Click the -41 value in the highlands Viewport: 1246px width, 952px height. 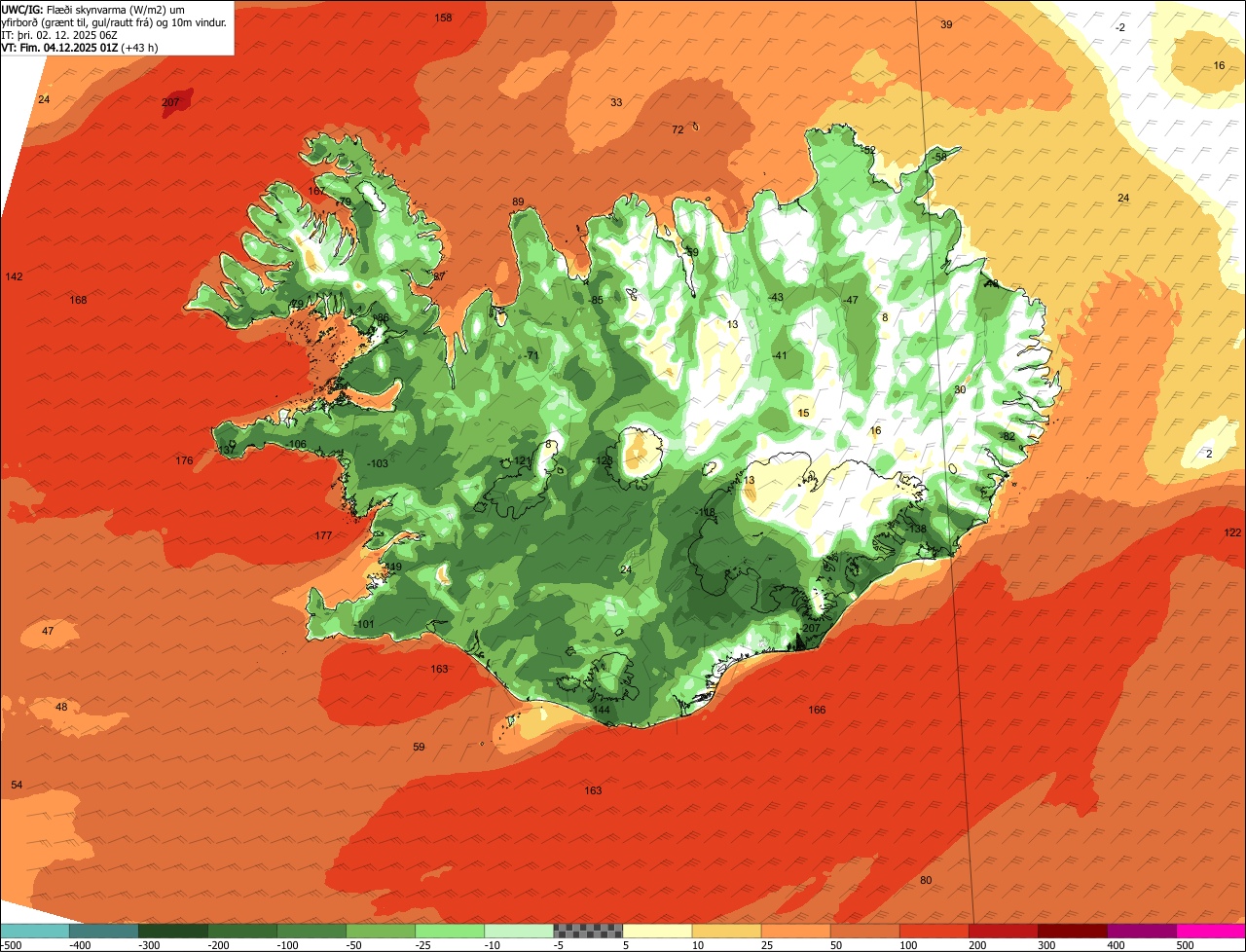click(x=779, y=355)
